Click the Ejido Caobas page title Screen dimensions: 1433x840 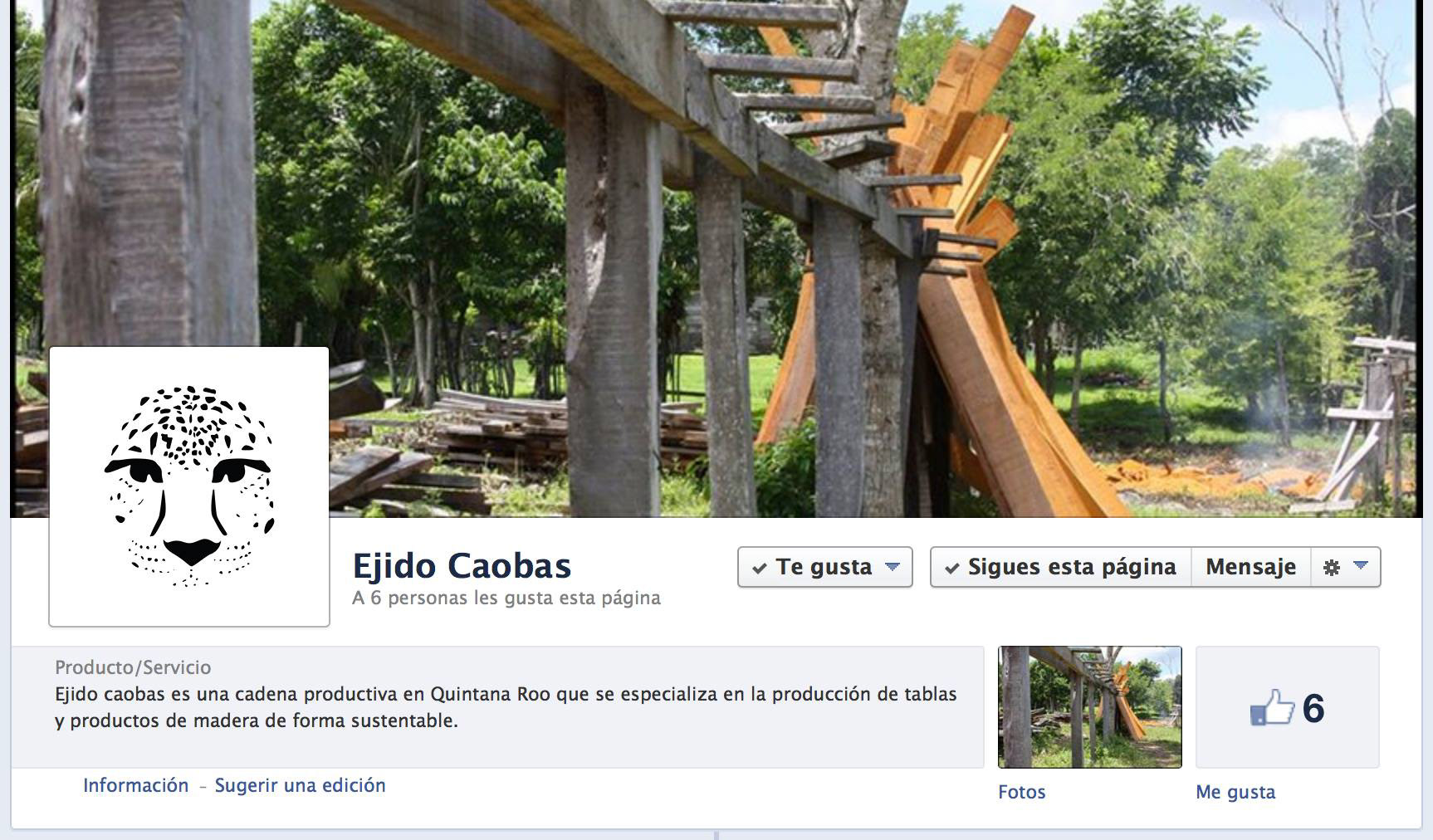click(462, 566)
